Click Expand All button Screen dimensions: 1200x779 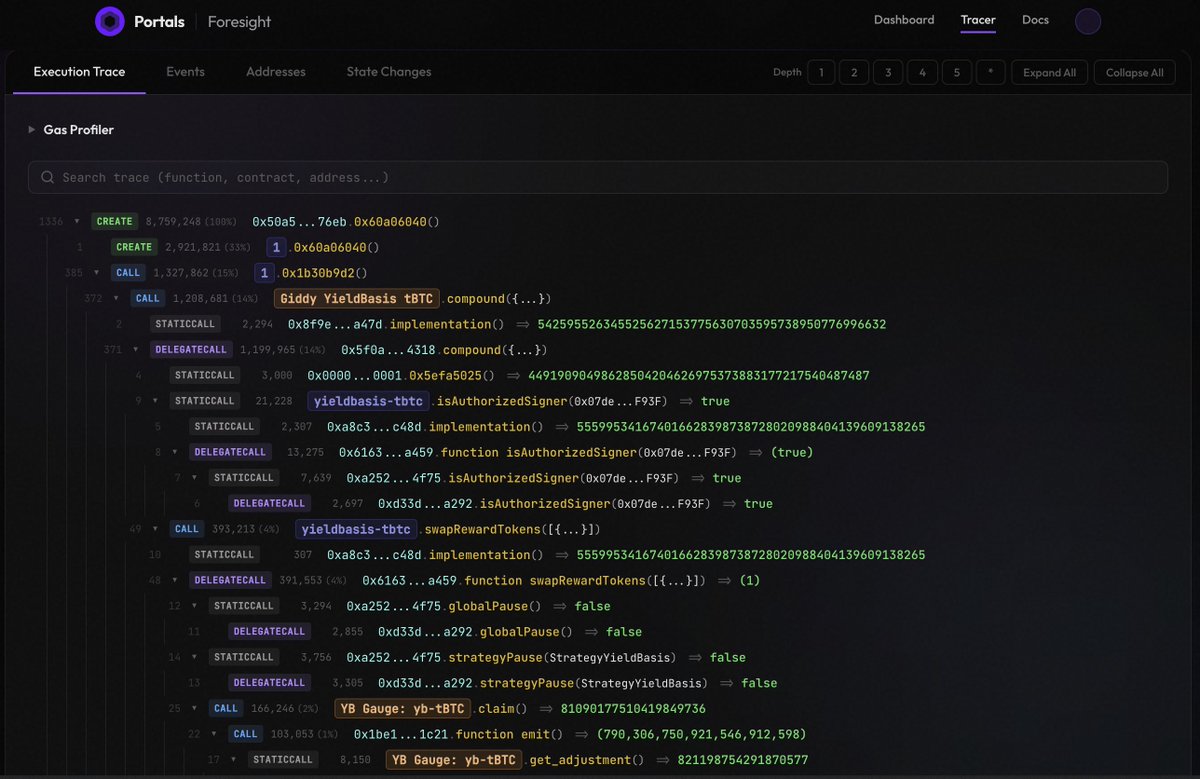coord(1049,72)
